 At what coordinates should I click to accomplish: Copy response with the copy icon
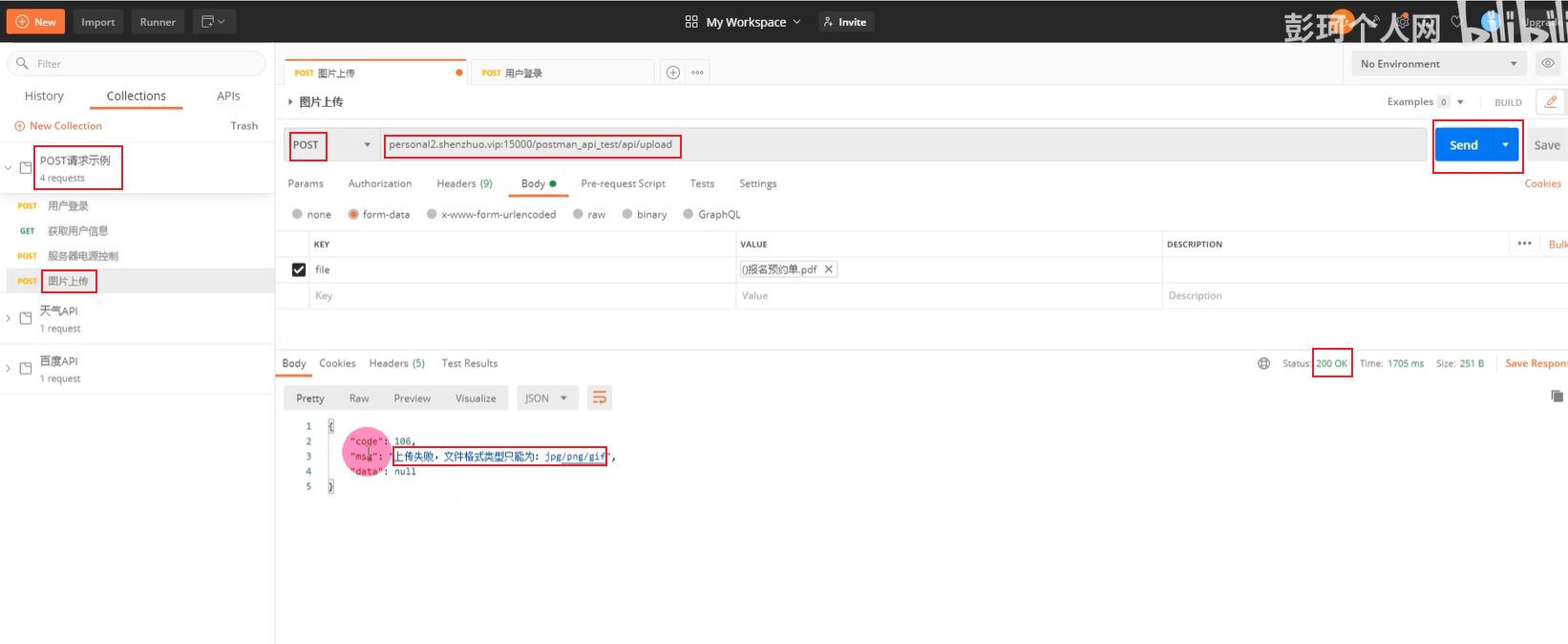(x=1557, y=397)
